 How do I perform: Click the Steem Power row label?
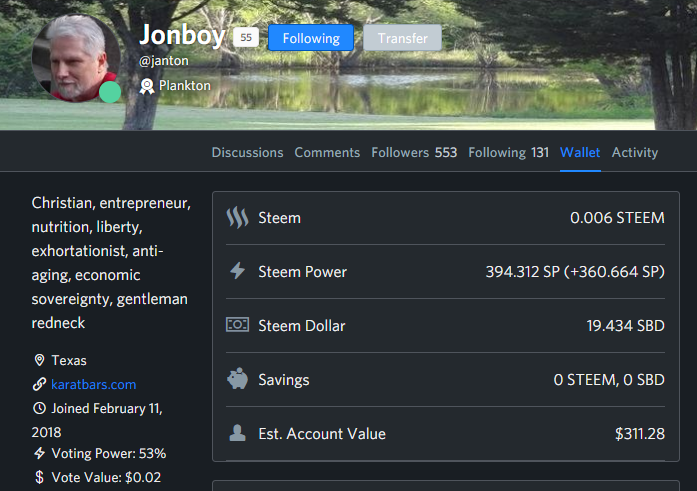coord(302,272)
